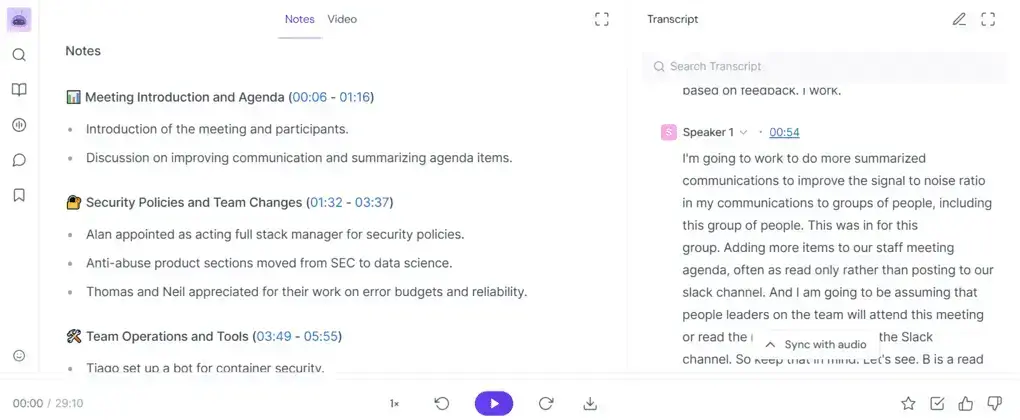Click the thumbs up icon
Image resolution: width=1020 pixels, height=420 pixels.
[x=965, y=403]
